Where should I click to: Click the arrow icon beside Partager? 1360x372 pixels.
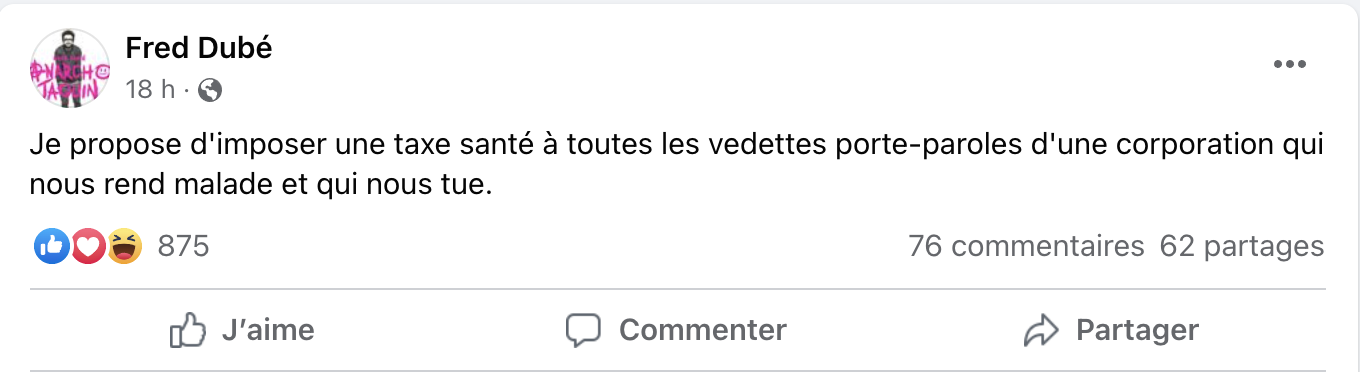(x=1041, y=330)
